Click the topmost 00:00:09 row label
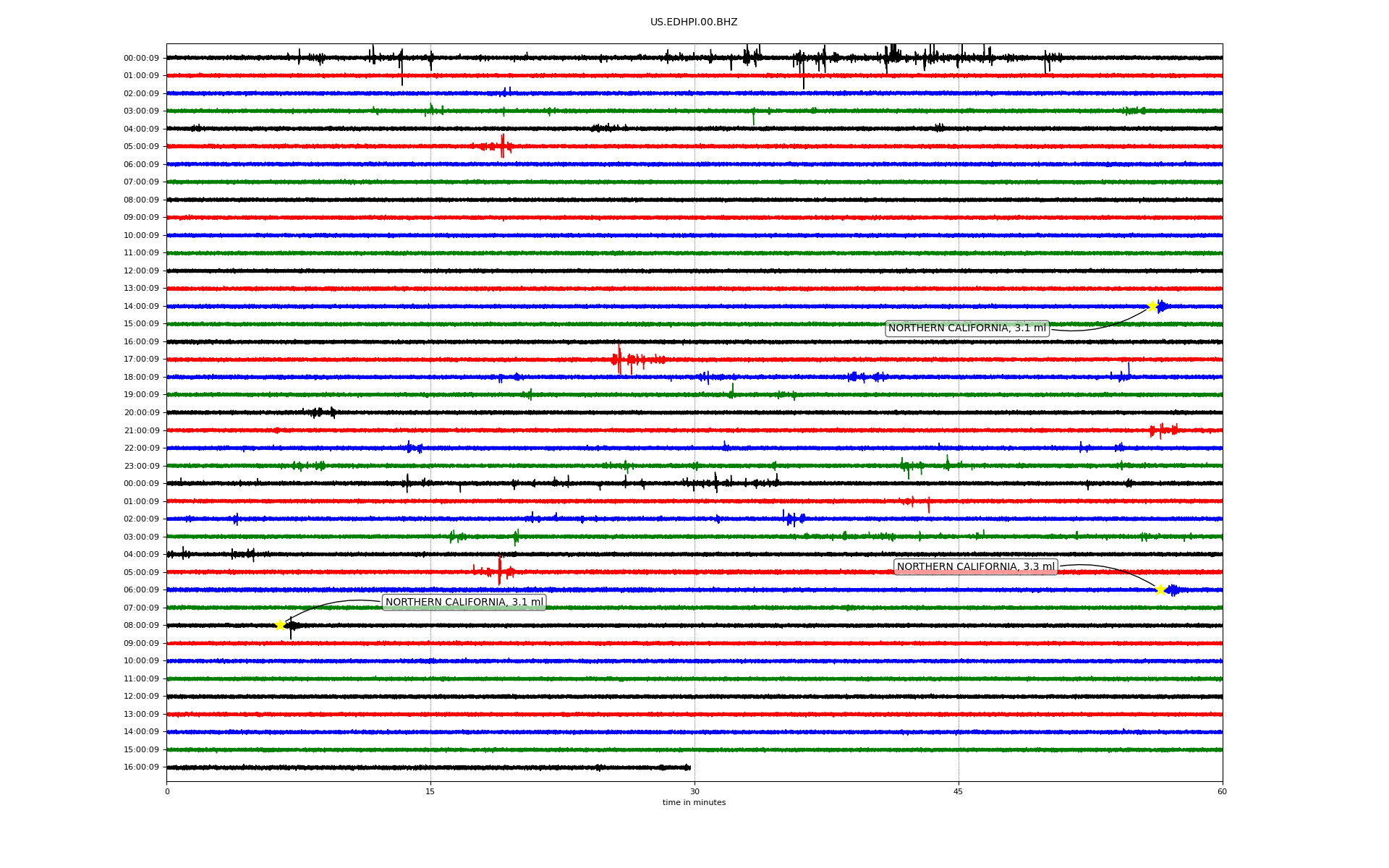The height and width of the screenshot is (868, 1389). click(141, 58)
